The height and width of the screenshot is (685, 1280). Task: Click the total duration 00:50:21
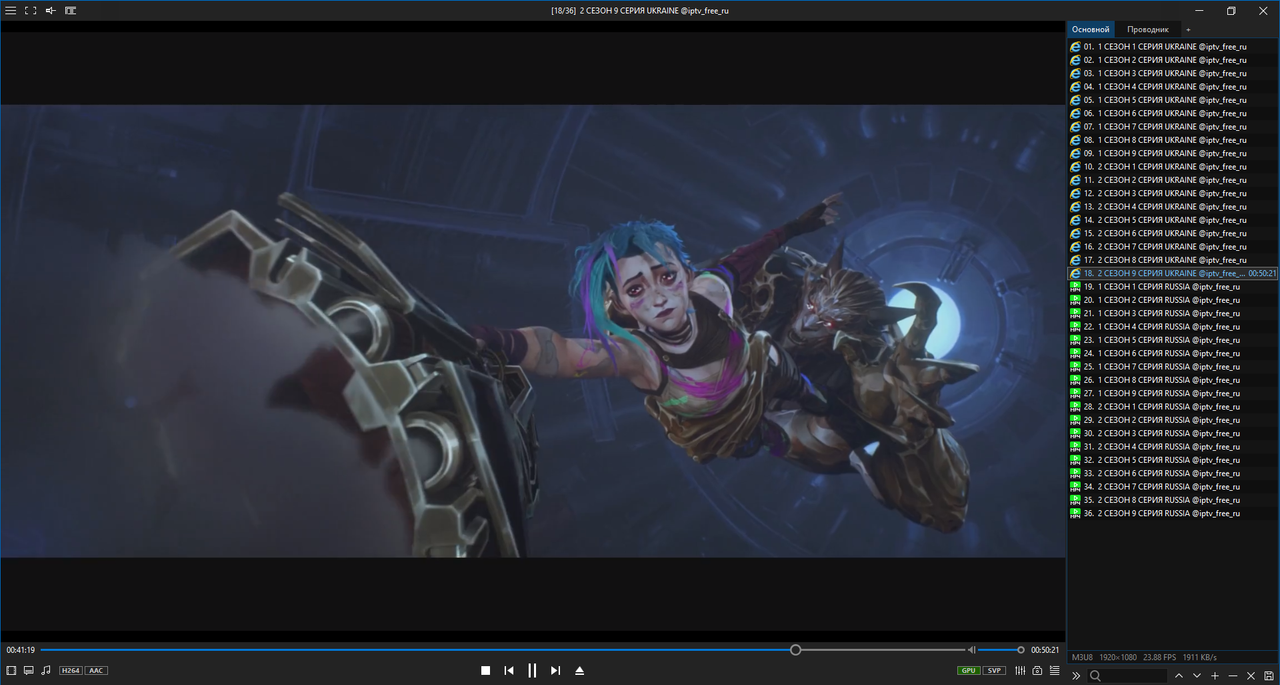point(1045,650)
